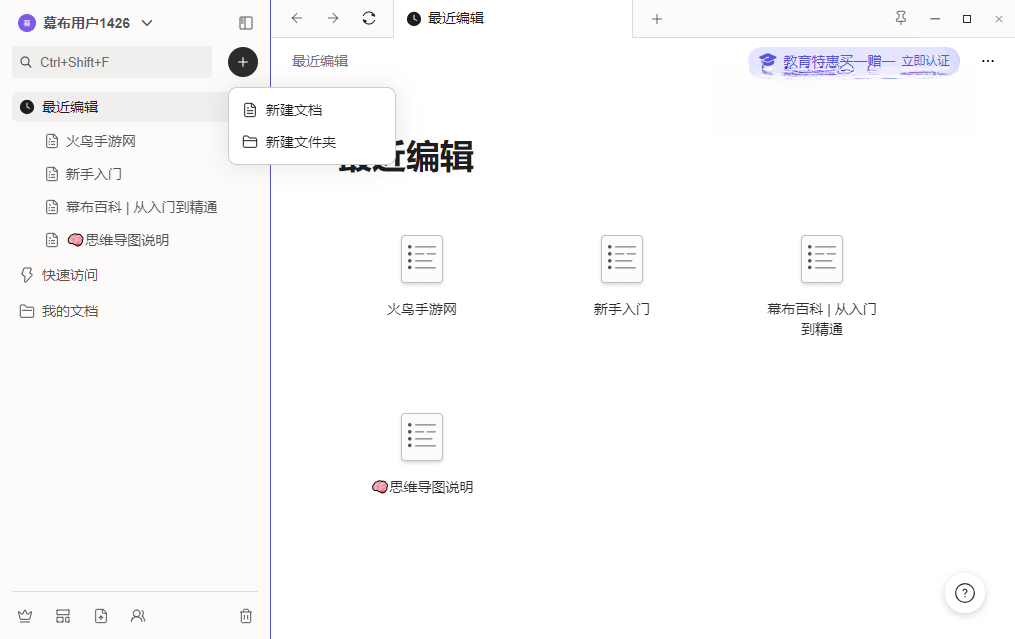Screen dimensions: 1015x639
Task: Open the three-dot more options menu
Action: click(x=988, y=61)
